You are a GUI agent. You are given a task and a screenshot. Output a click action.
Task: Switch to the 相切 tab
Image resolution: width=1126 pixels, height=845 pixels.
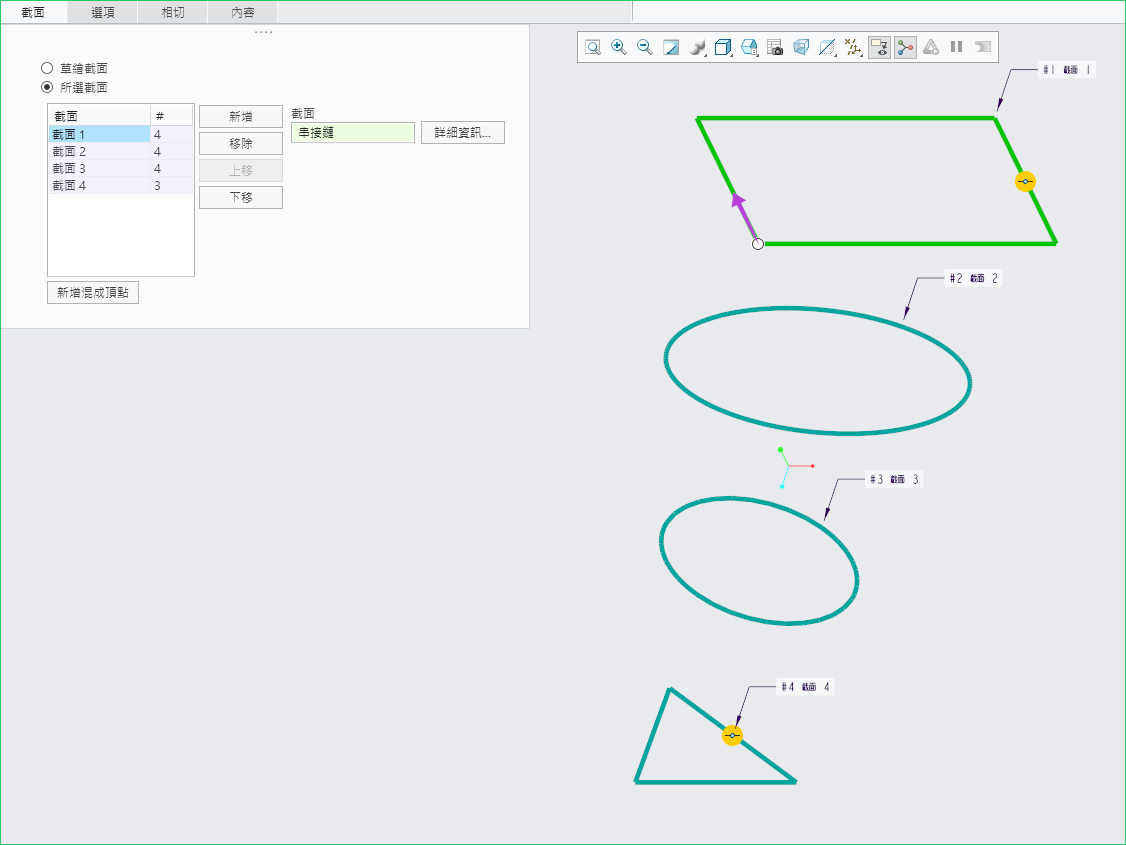[x=173, y=12]
